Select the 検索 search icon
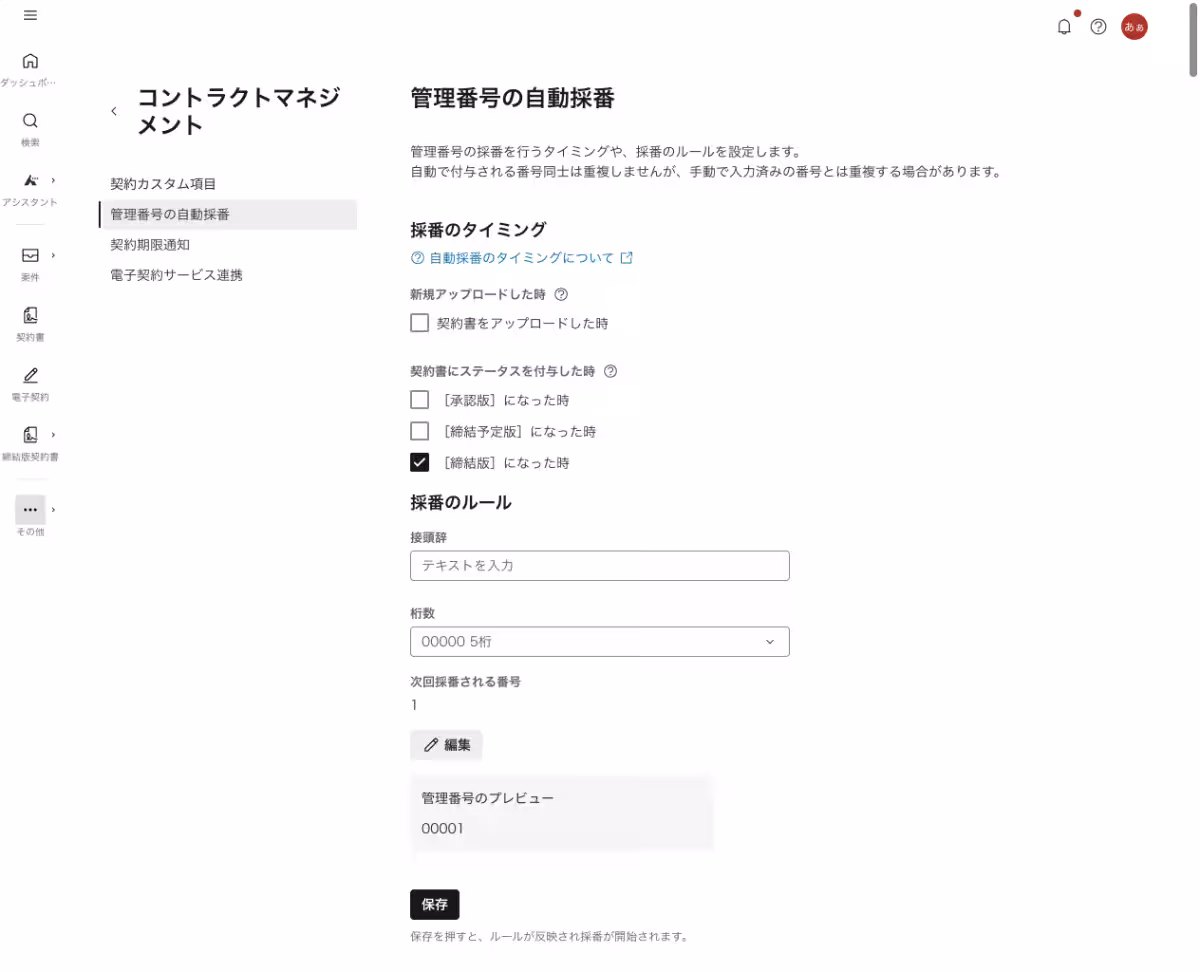 30,121
